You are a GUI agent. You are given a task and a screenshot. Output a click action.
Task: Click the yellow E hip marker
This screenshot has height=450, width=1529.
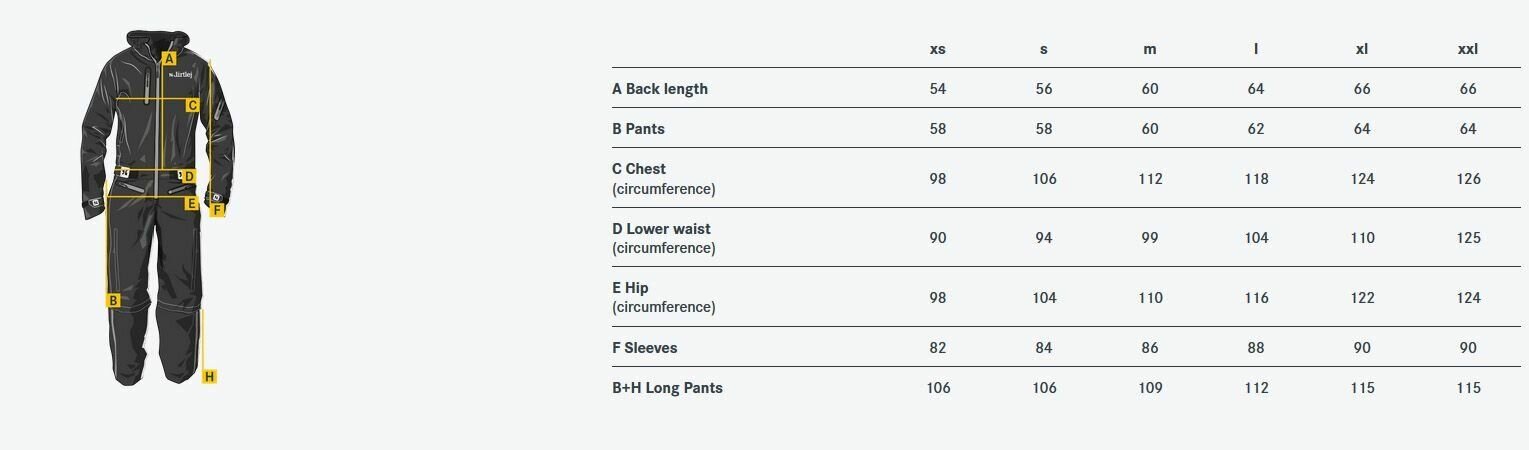[191, 204]
